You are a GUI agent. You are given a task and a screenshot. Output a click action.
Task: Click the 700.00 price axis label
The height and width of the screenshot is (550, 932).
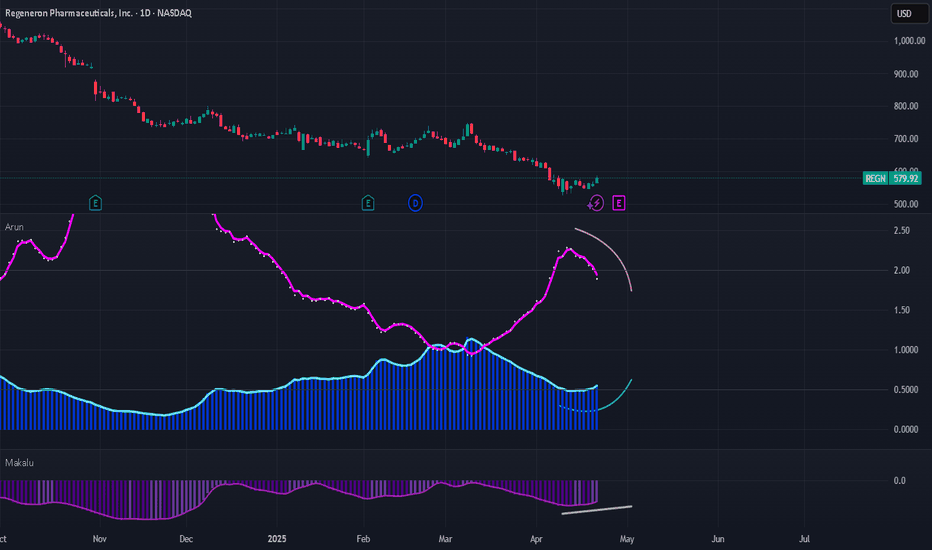click(906, 139)
